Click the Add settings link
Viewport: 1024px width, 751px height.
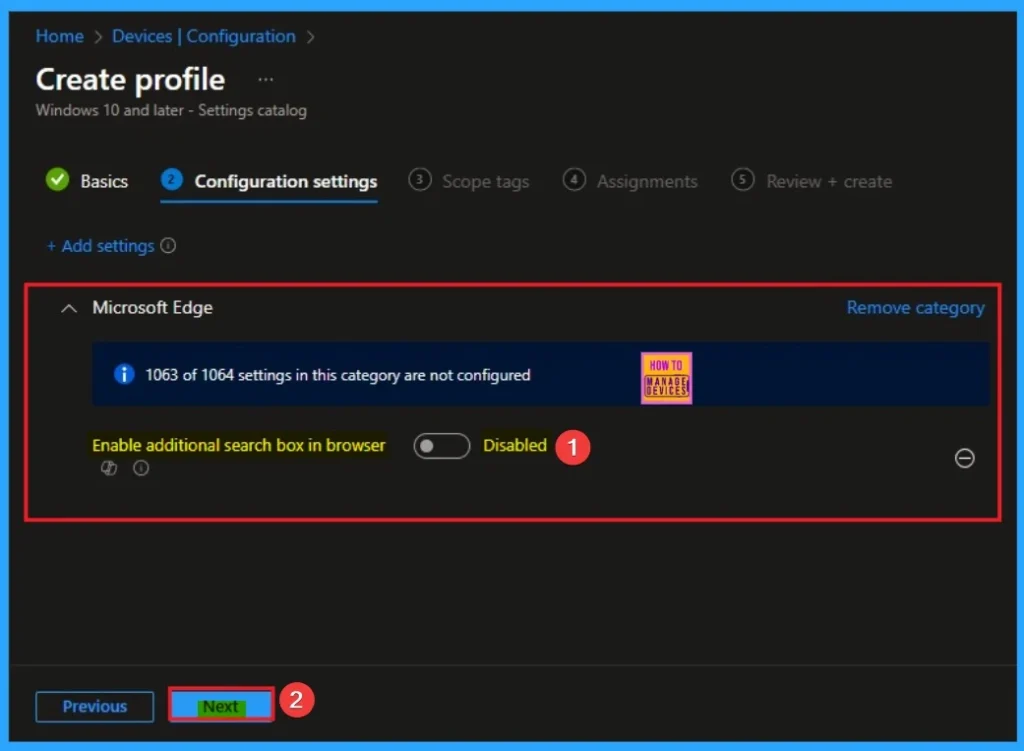pos(101,246)
